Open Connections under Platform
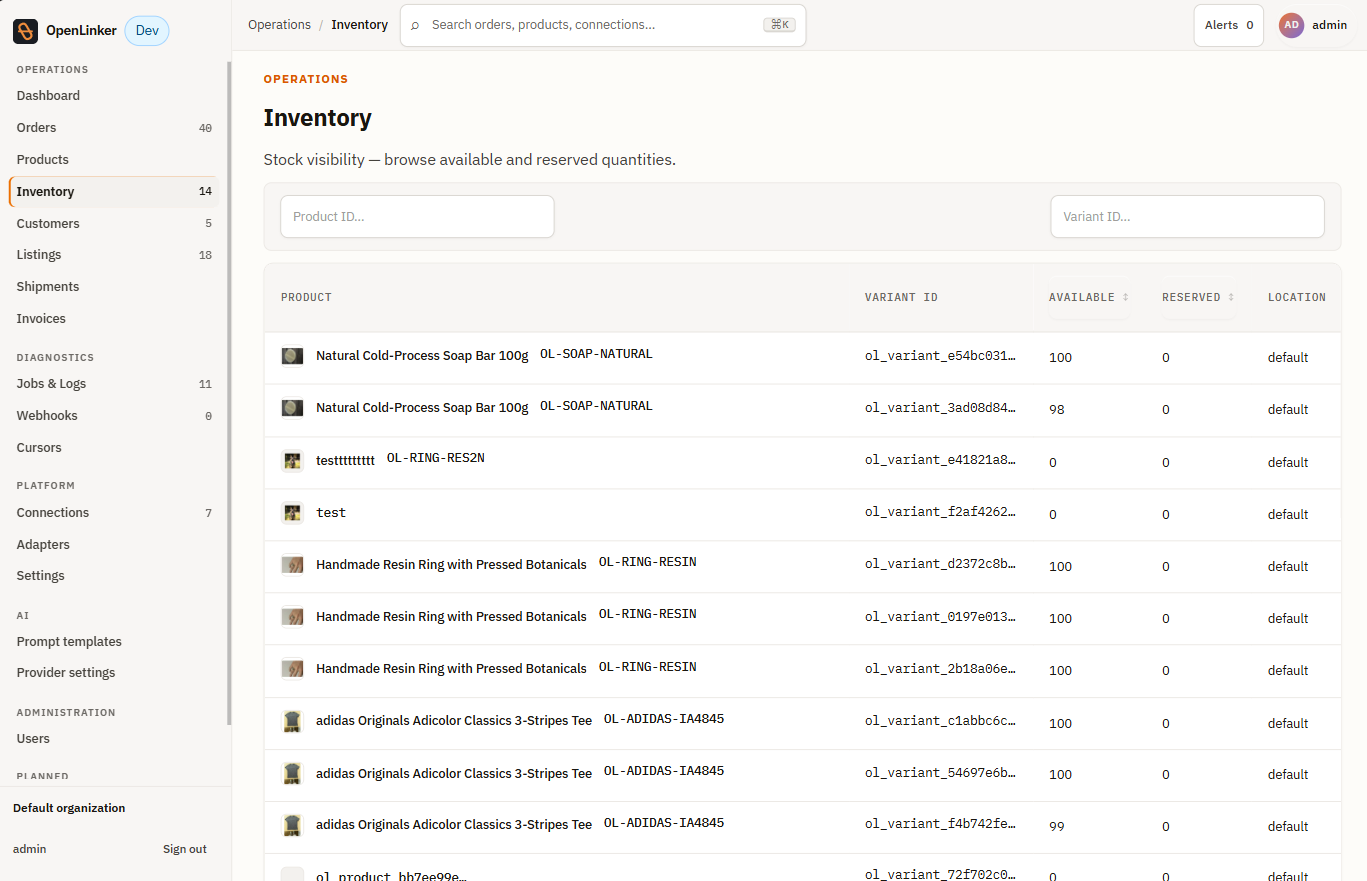 (114, 513)
